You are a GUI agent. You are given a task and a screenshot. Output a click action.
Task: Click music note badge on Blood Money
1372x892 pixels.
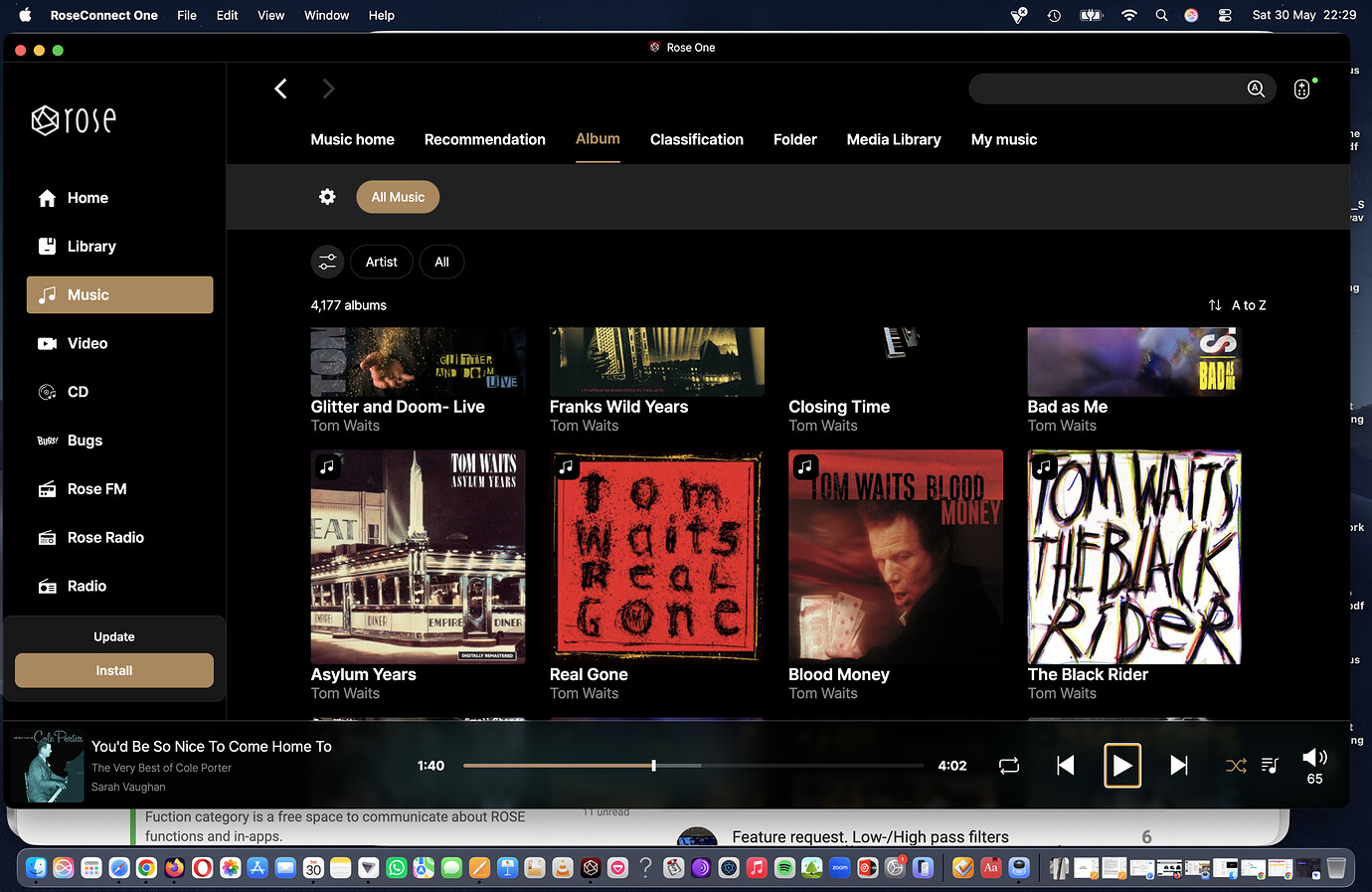(805, 466)
